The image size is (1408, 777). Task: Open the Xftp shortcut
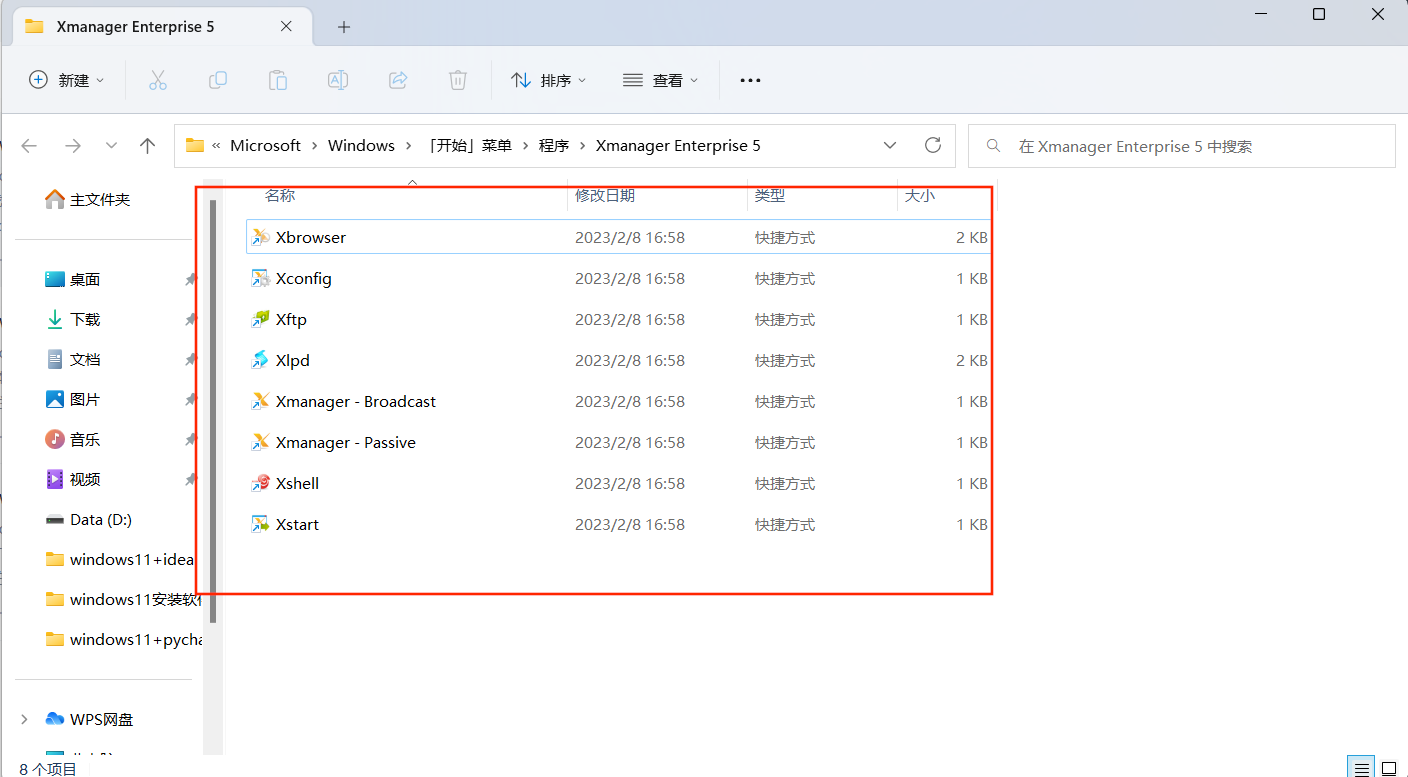292,319
